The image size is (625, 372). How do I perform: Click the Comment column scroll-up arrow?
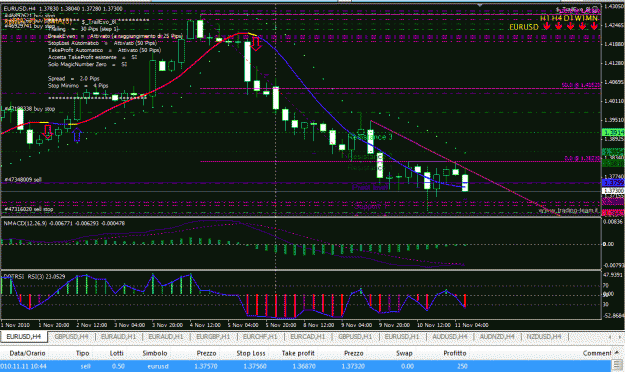[617, 353]
